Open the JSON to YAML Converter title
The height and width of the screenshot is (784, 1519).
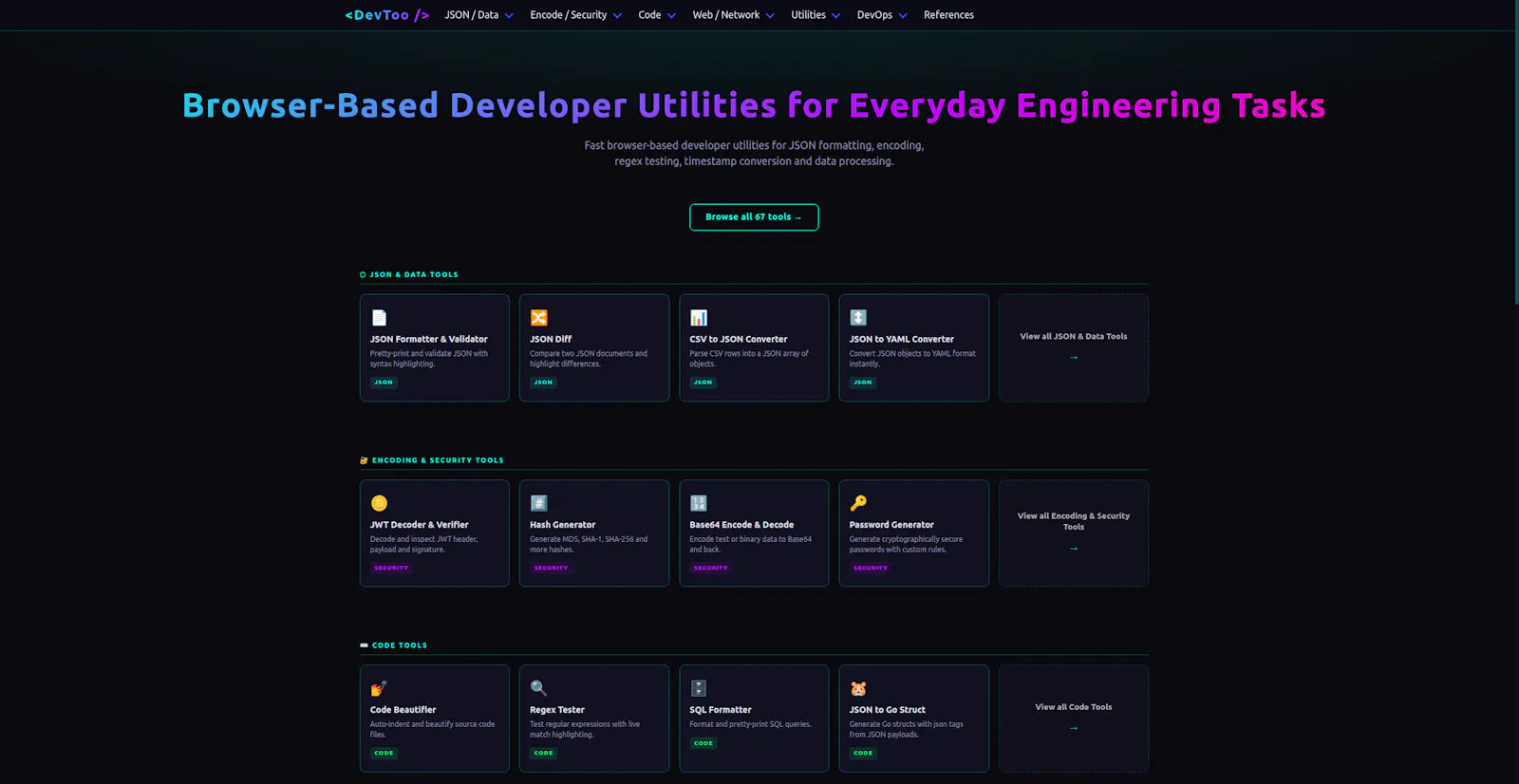902,339
